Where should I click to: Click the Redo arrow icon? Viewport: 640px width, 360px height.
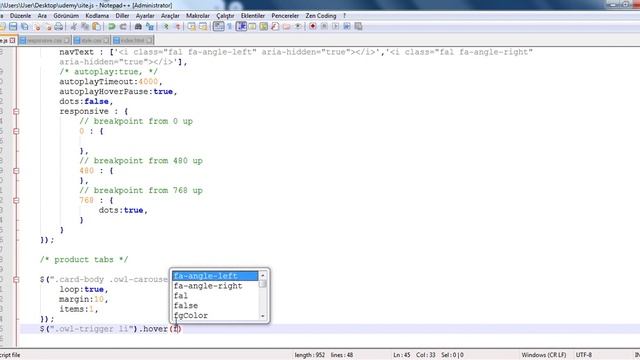122,27
